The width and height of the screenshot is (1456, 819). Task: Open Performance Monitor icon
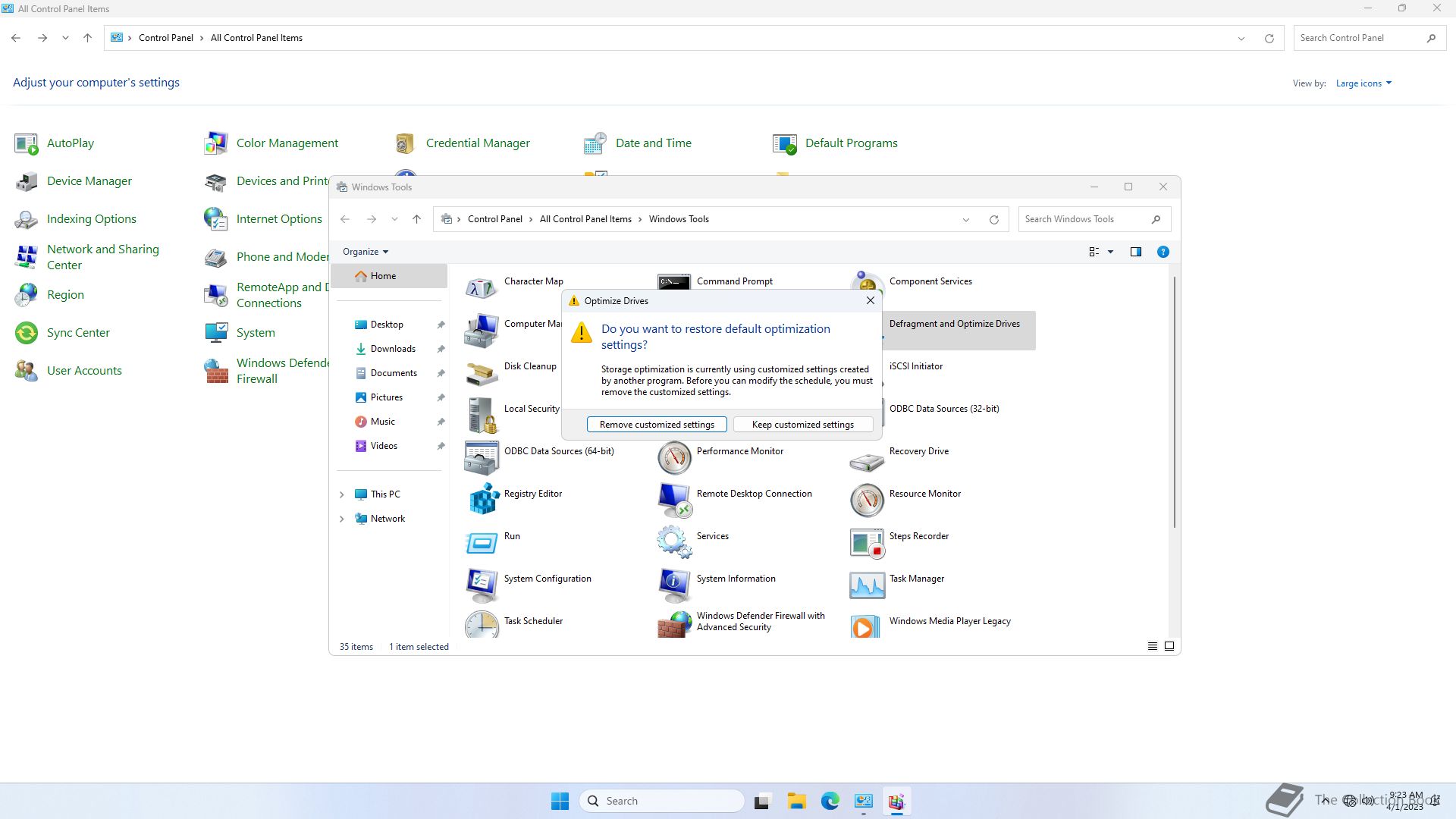click(x=674, y=457)
